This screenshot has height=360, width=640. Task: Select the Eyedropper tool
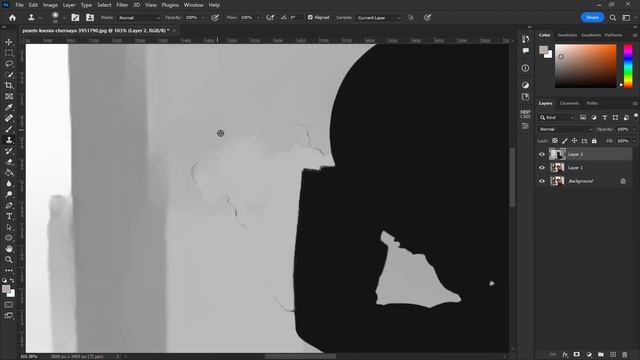pyautogui.click(x=9, y=107)
